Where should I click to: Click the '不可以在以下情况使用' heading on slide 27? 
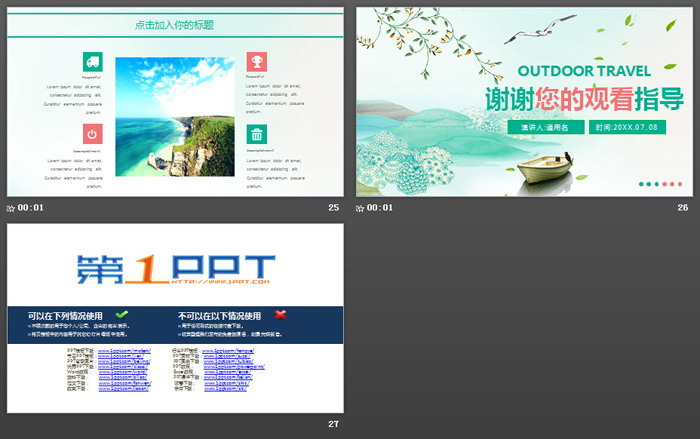pyautogui.click(x=219, y=316)
